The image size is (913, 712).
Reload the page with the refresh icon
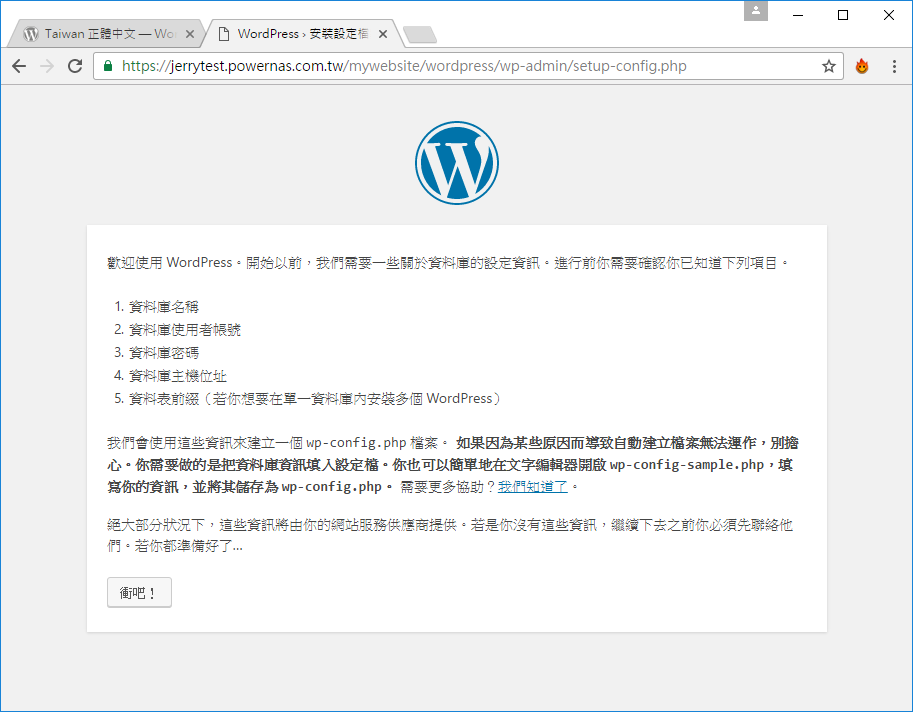(x=75, y=66)
